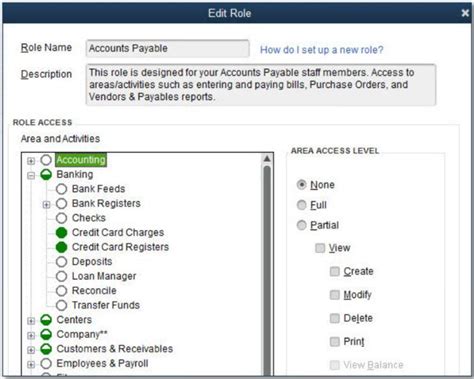
Task: Click the Centers half-filled access icon
Action: [46, 320]
